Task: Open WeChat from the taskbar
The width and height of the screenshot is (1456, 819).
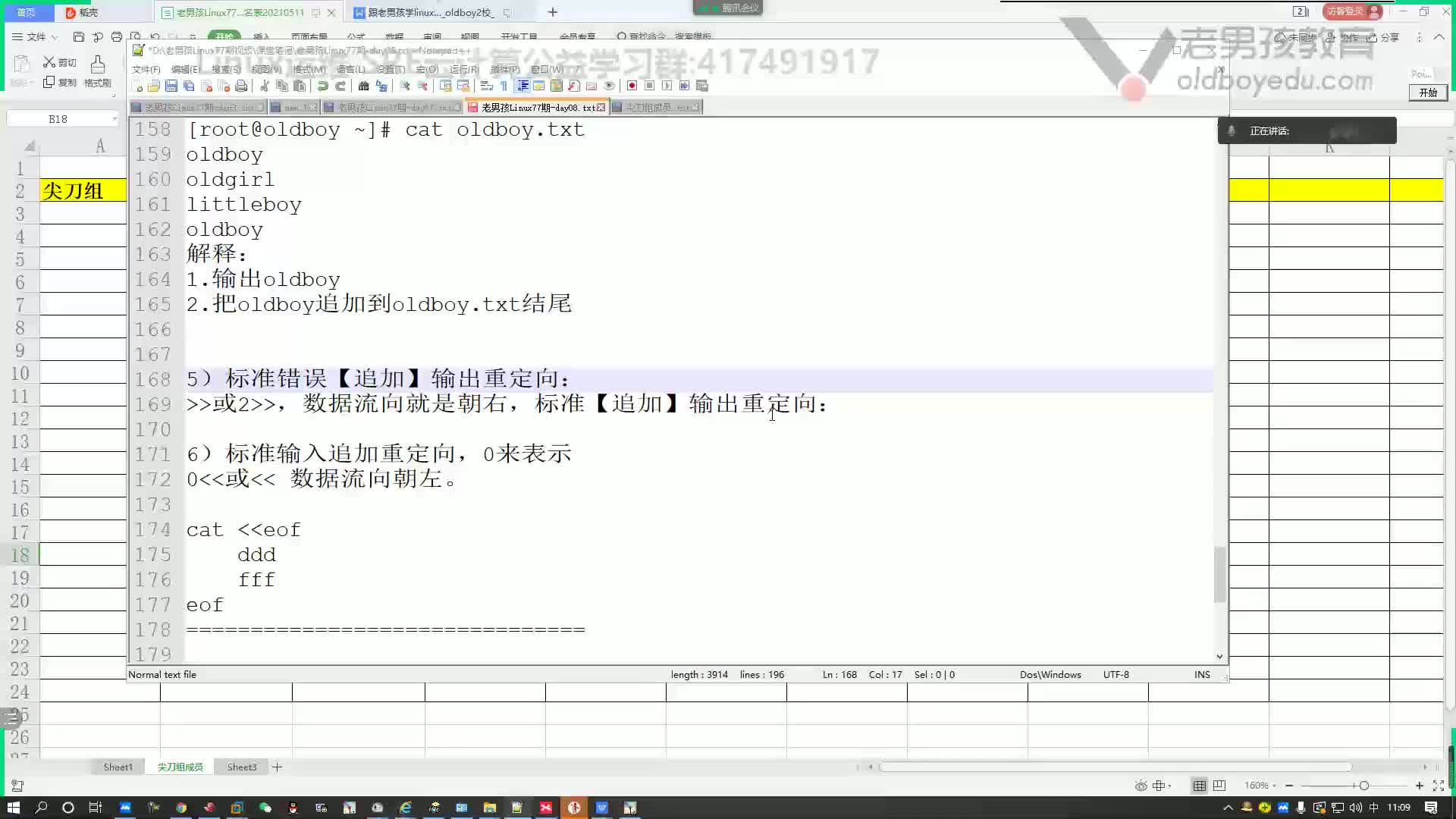Action: click(x=265, y=808)
